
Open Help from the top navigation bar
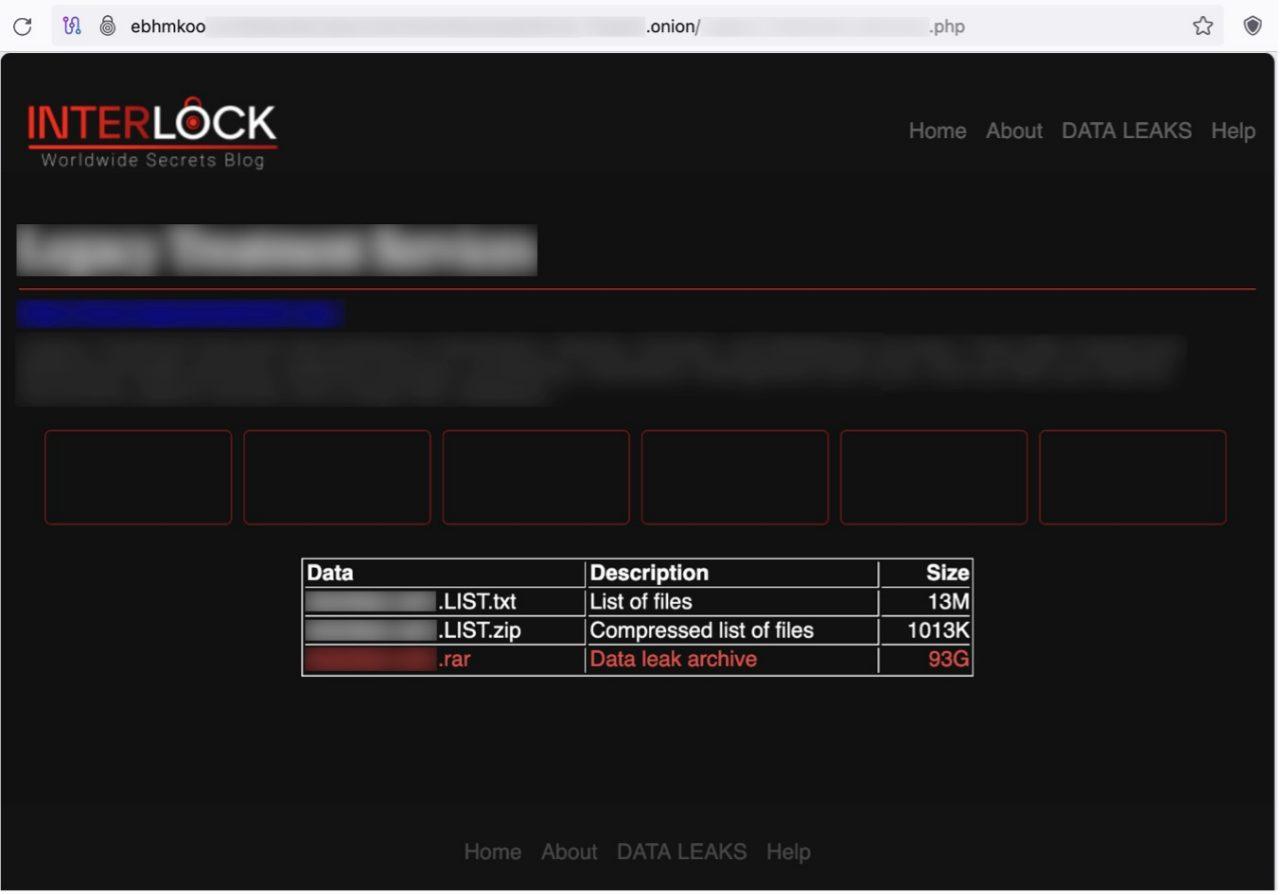pyautogui.click(x=1233, y=131)
